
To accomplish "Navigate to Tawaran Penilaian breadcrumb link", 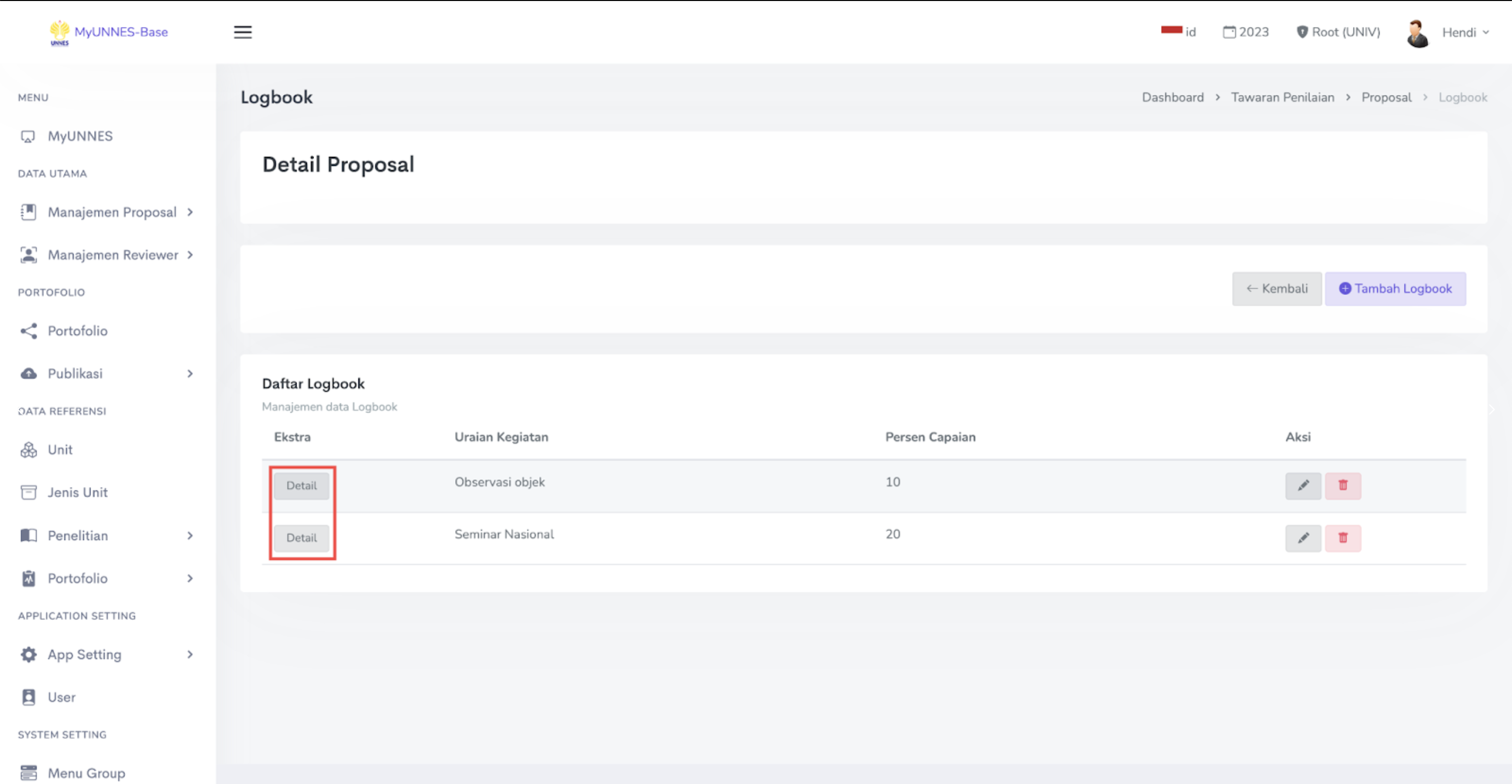I will point(1282,97).
